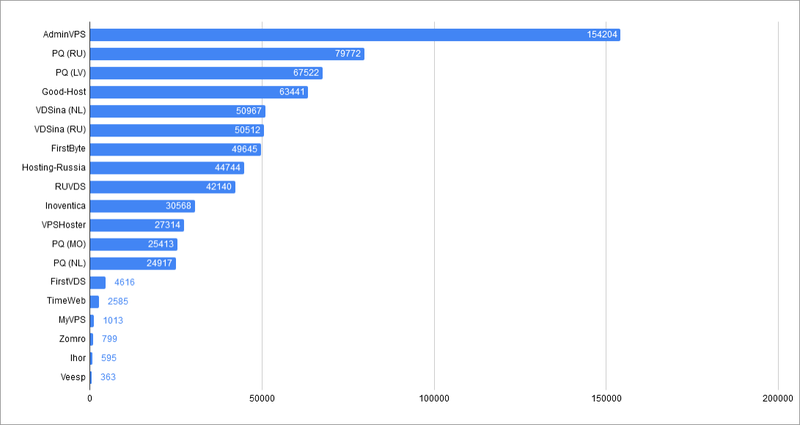Click the Good-Host category label
800x425 pixels.
pos(64,92)
